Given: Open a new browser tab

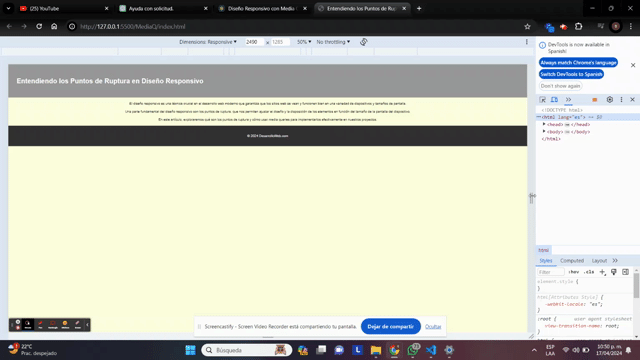Looking at the screenshot, I should point(419,9).
